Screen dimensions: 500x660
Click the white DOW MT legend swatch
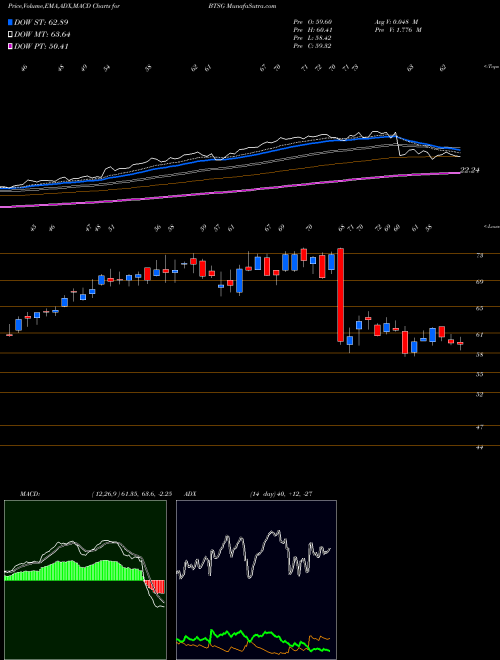click(10, 35)
